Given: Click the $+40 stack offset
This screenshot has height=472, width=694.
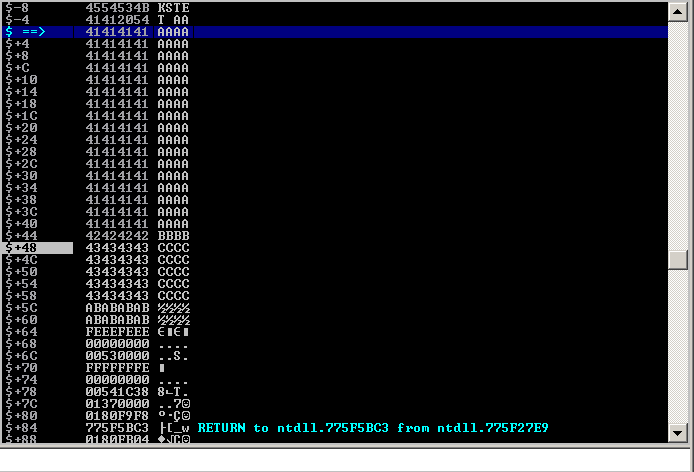Looking at the screenshot, I should (22, 224).
